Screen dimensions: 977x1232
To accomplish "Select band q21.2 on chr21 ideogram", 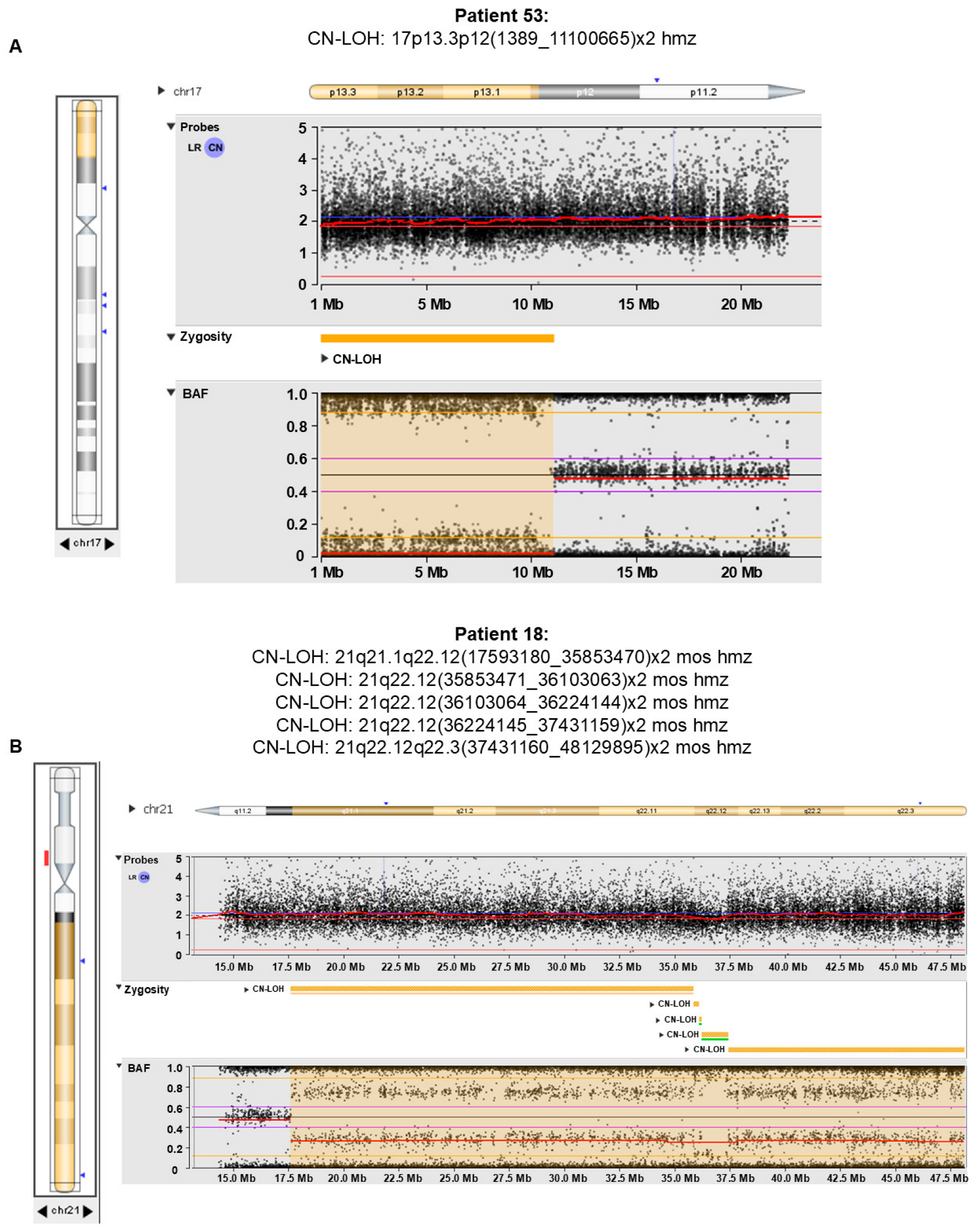I will (464, 811).
